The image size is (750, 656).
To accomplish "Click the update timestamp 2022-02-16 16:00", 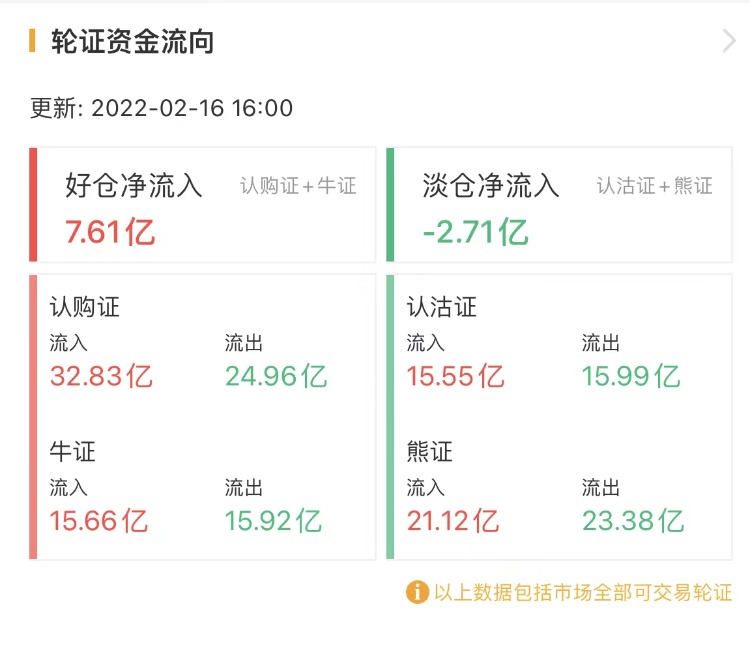I will (192, 108).
